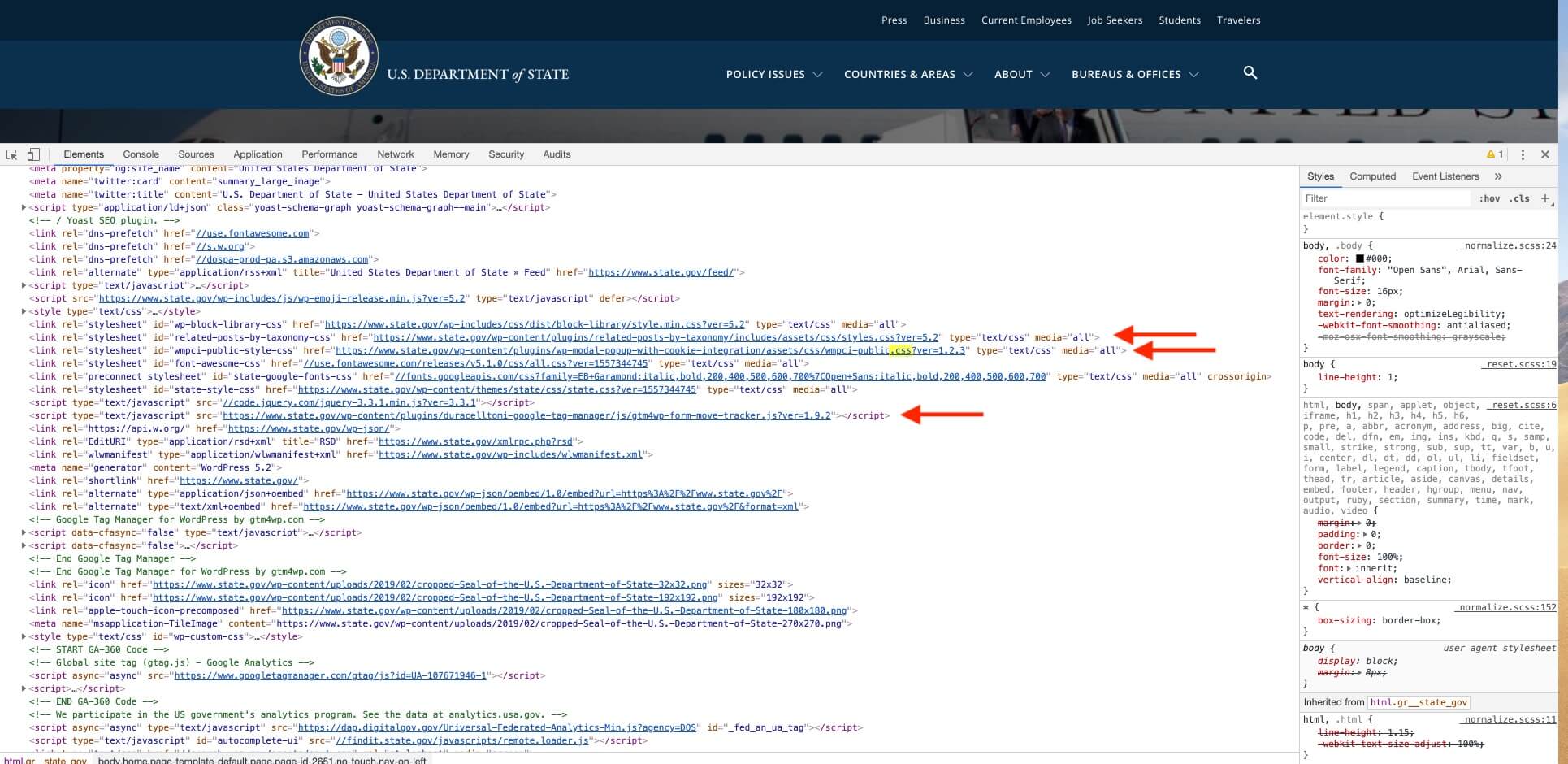Click the inspect element picker icon
The width and height of the screenshot is (1568, 764).
(11, 154)
